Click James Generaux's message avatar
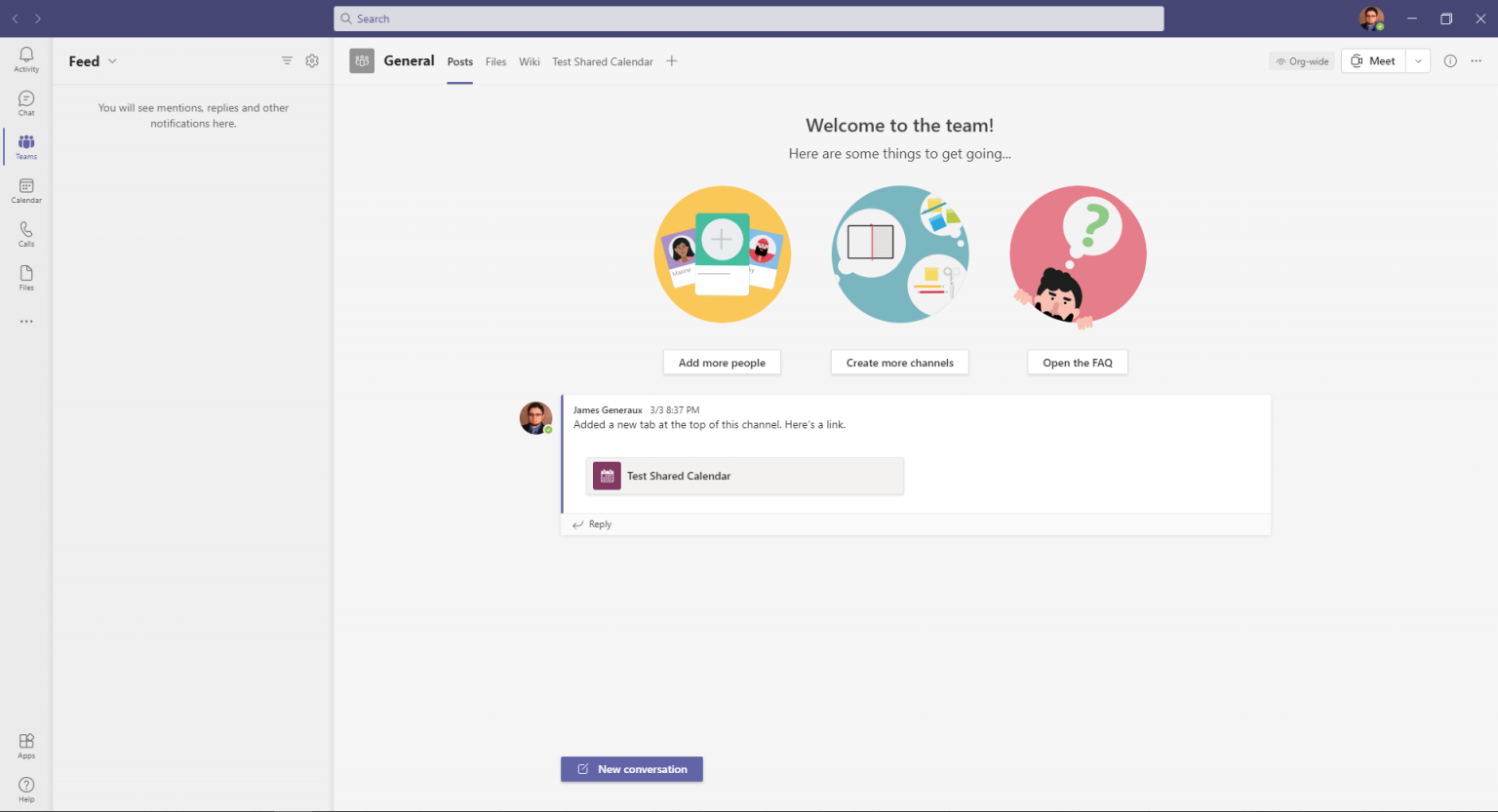 pos(535,417)
